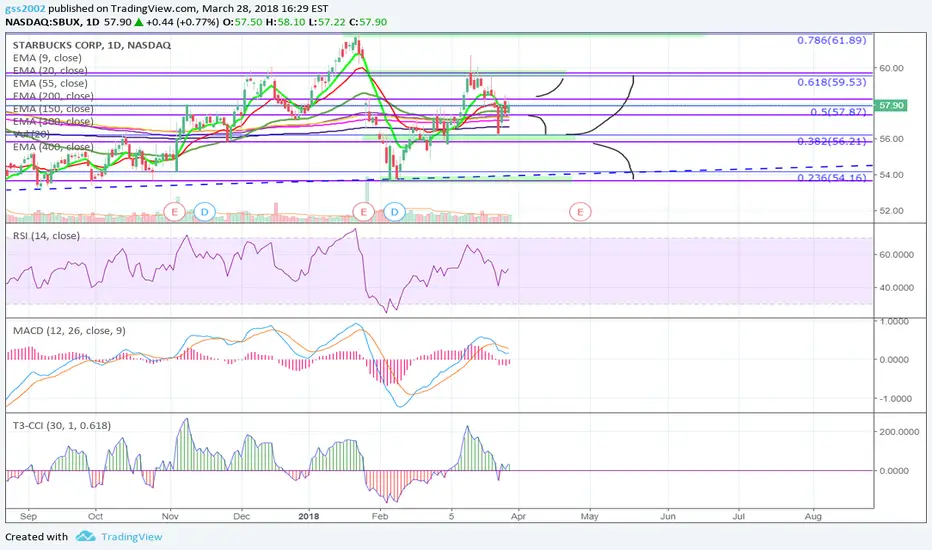Click the RSI (14, close) indicator label
This screenshot has height=550, width=932.
pyautogui.click(x=46, y=236)
